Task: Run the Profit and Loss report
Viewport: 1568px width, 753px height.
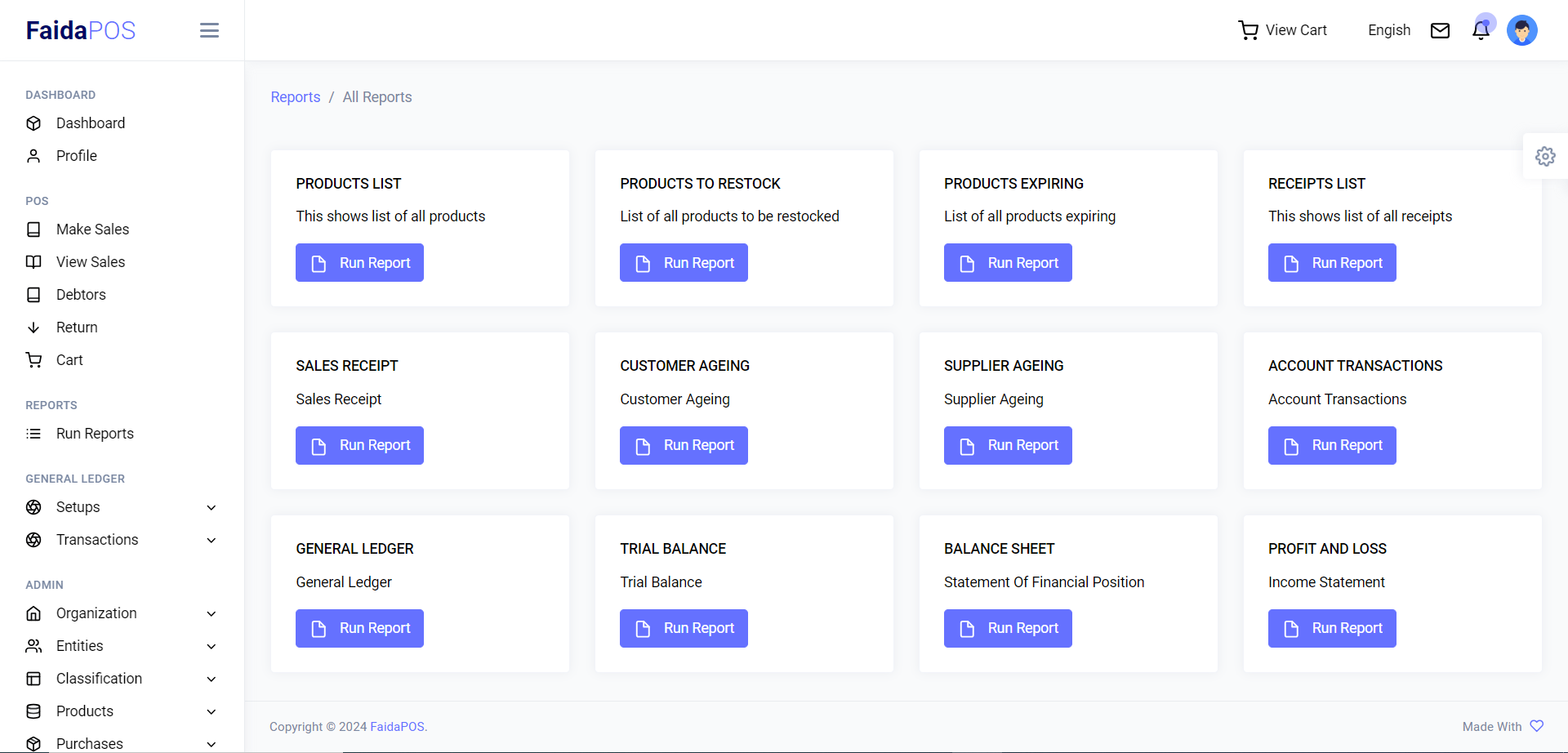Action: pos(1332,628)
